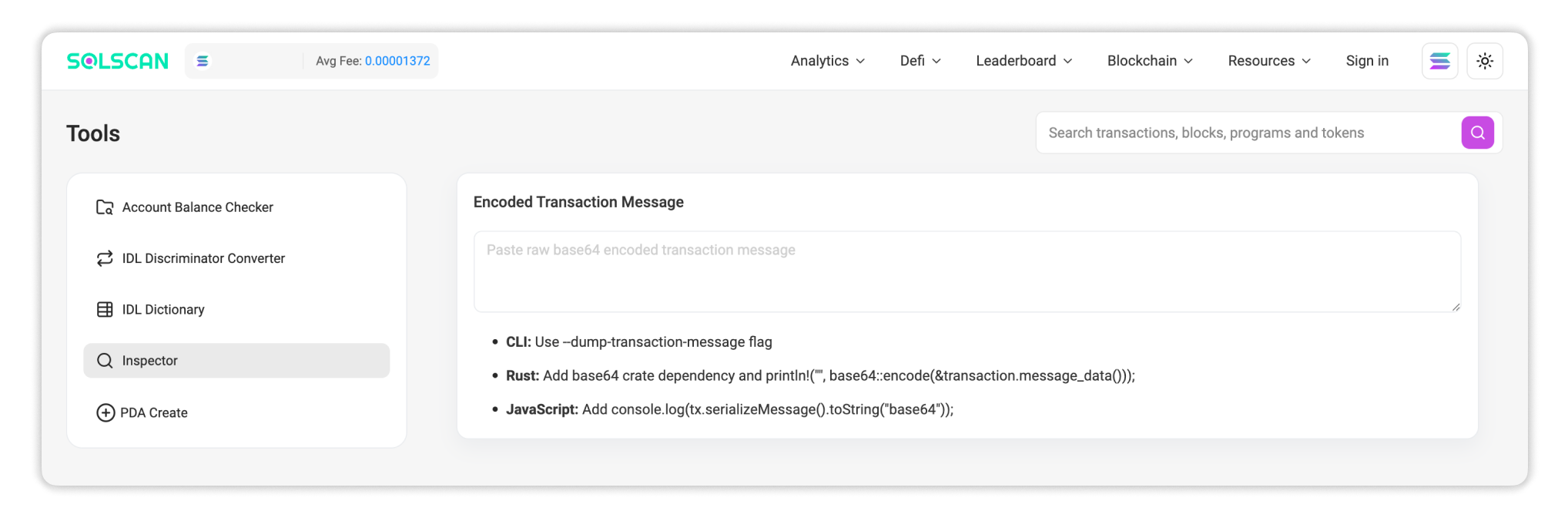
Task: Click the IDL Discriminator Converter arrows icon
Action: click(105, 258)
